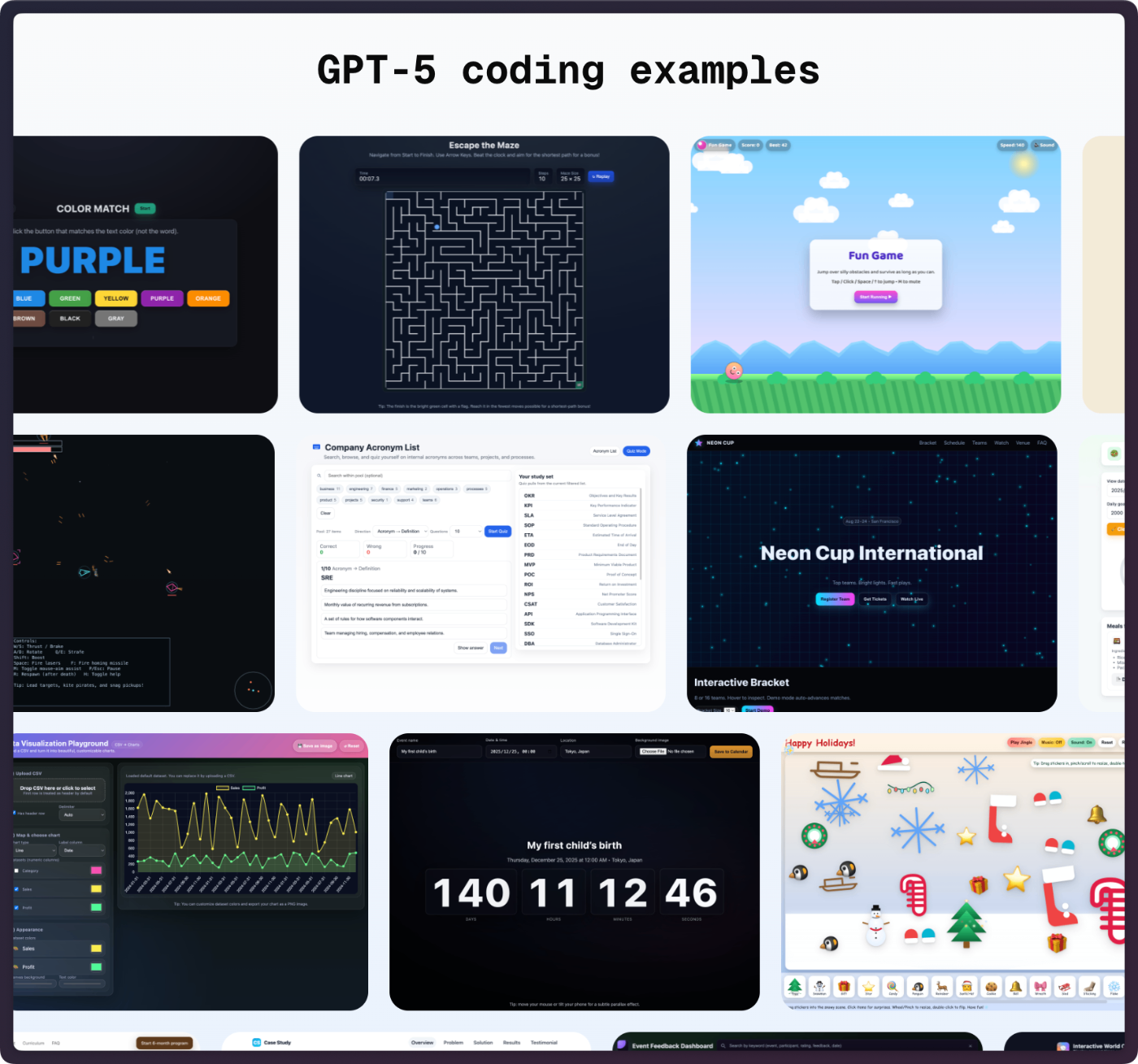This screenshot has width=1138, height=1064.
Task: Open the Direction Acronym to Definition dropdown
Action: click(402, 532)
